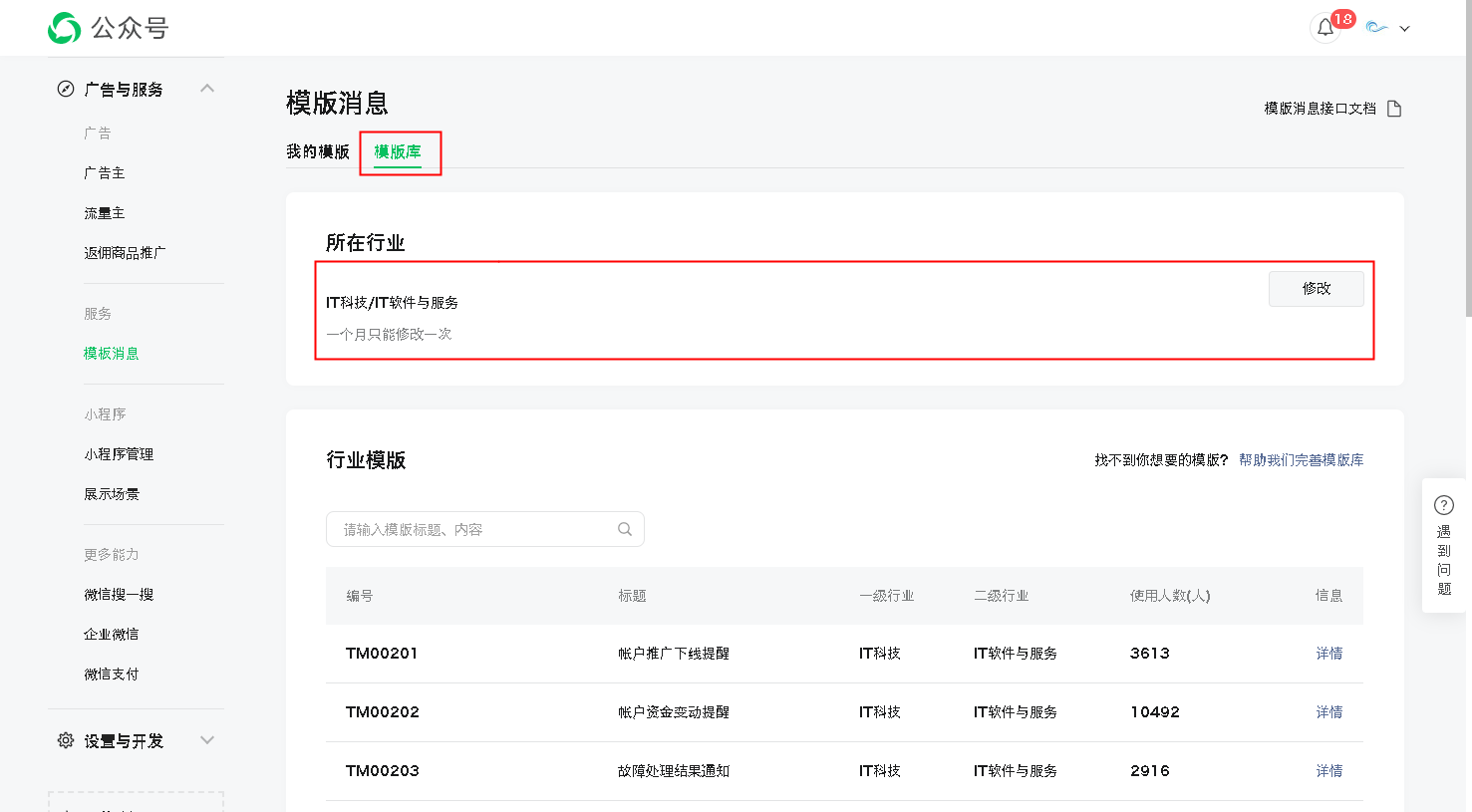Click the search magnifier icon

(625, 529)
